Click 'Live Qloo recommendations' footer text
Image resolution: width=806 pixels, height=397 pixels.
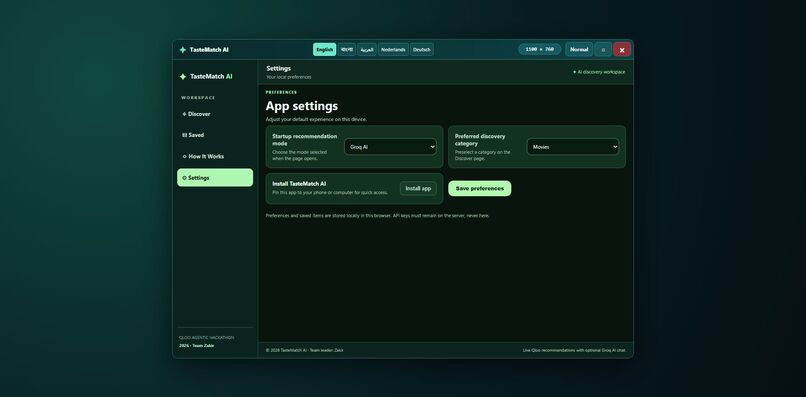pyautogui.click(x=575, y=350)
